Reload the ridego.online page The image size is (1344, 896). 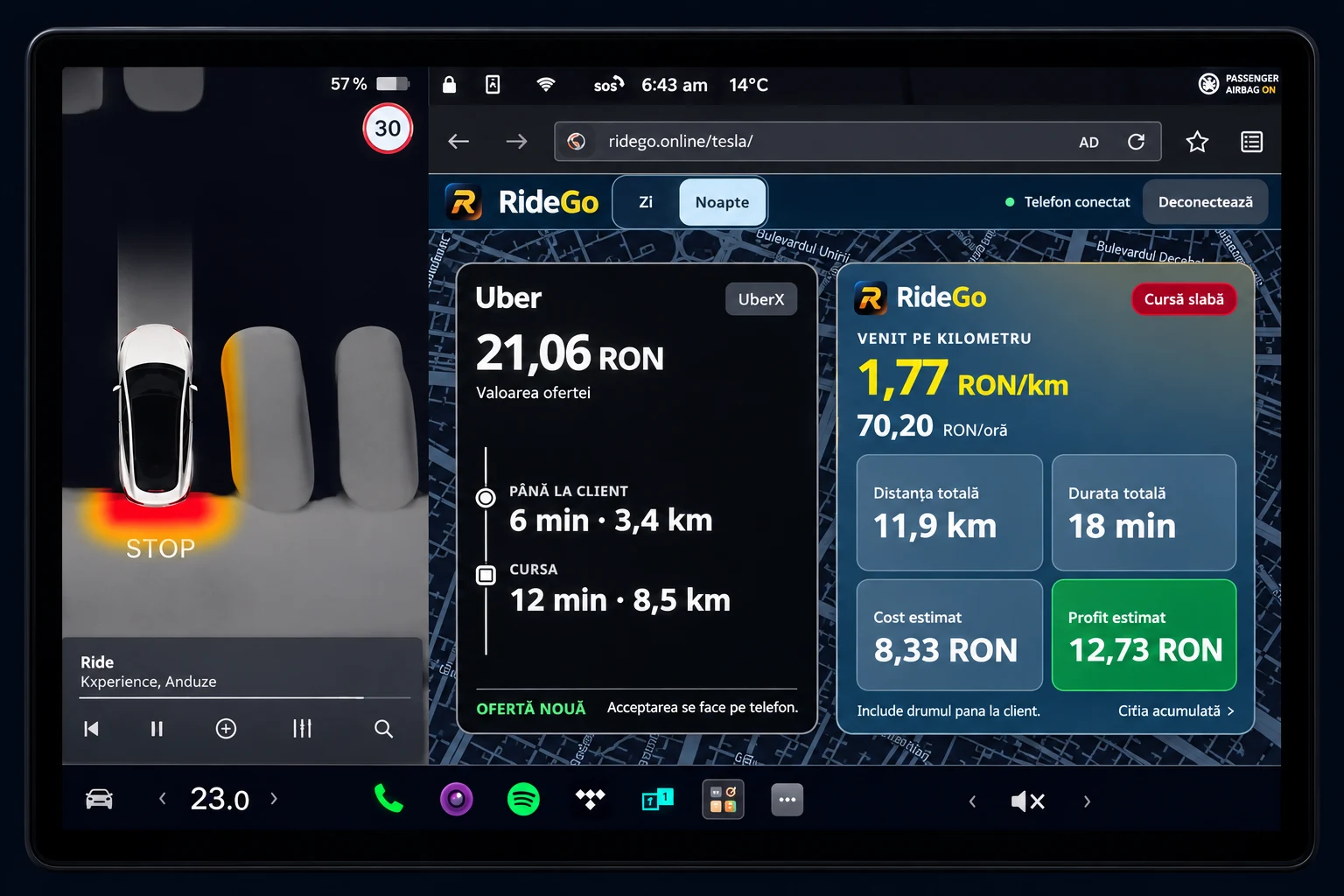pos(1136,142)
